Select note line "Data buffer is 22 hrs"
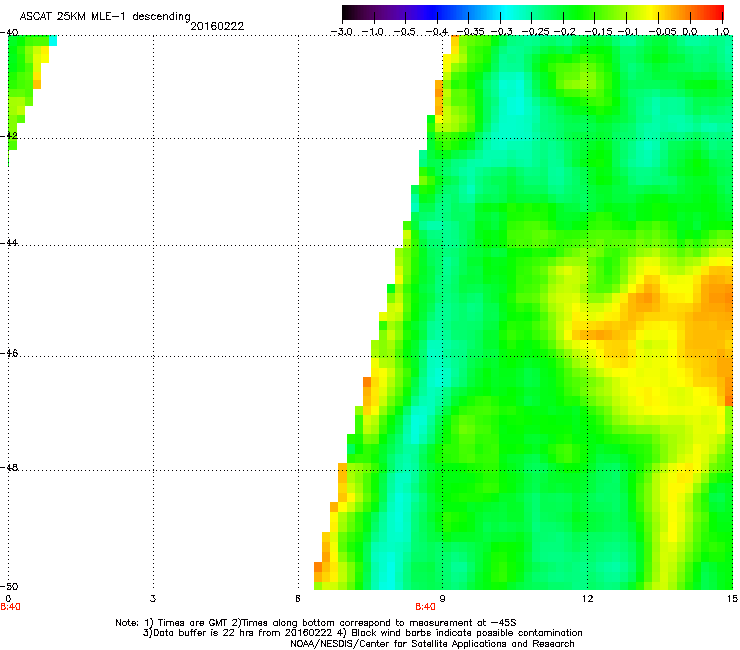This screenshot has height=650, width=740. coord(362,633)
